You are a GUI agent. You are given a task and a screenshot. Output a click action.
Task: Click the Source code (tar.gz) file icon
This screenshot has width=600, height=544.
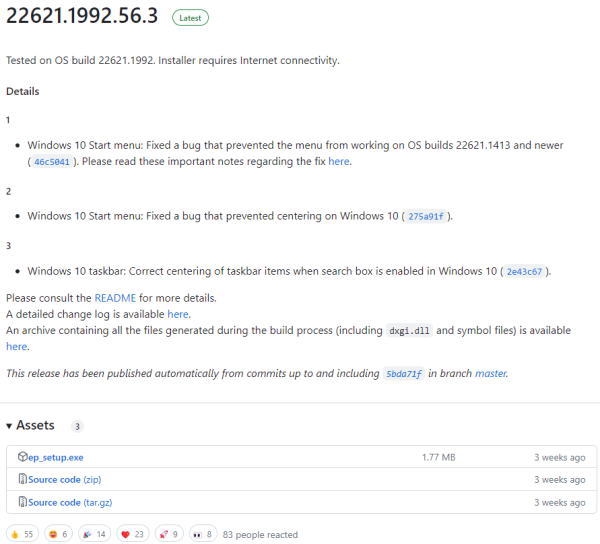[x=23, y=502]
